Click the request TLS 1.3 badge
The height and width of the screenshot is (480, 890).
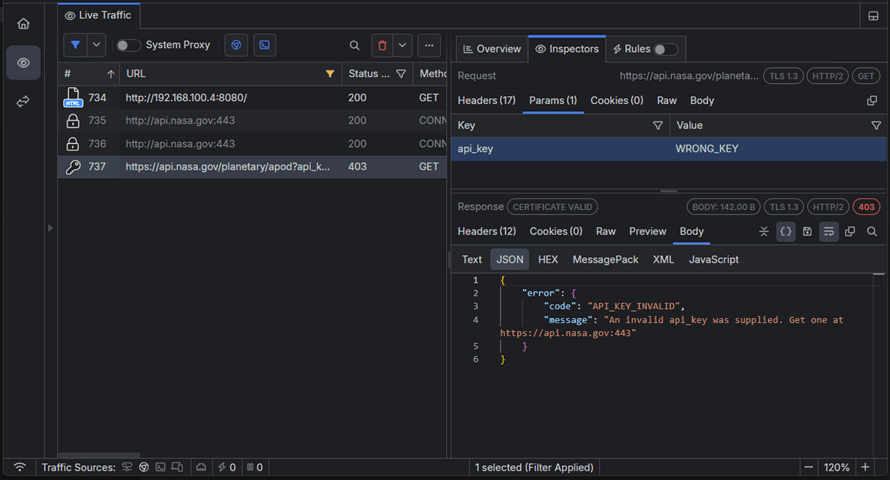pos(783,76)
